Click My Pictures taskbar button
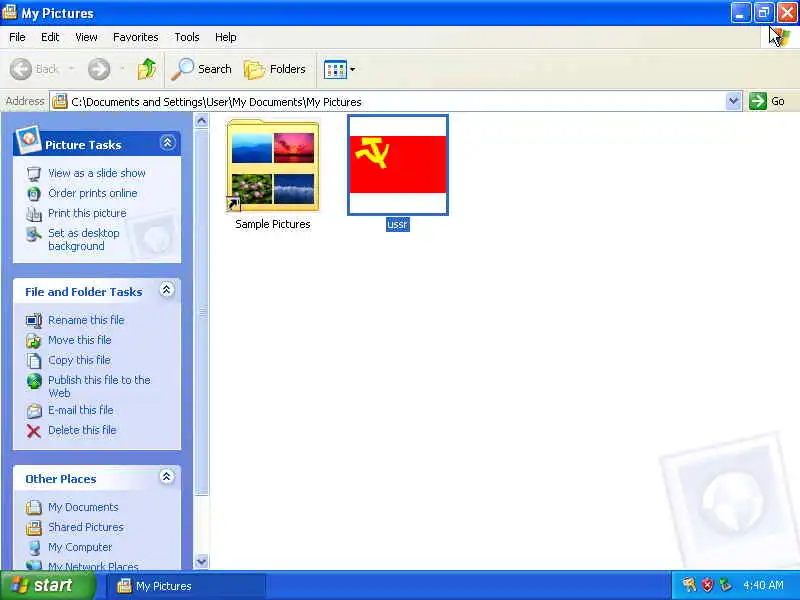 click(x=185, y=586)
